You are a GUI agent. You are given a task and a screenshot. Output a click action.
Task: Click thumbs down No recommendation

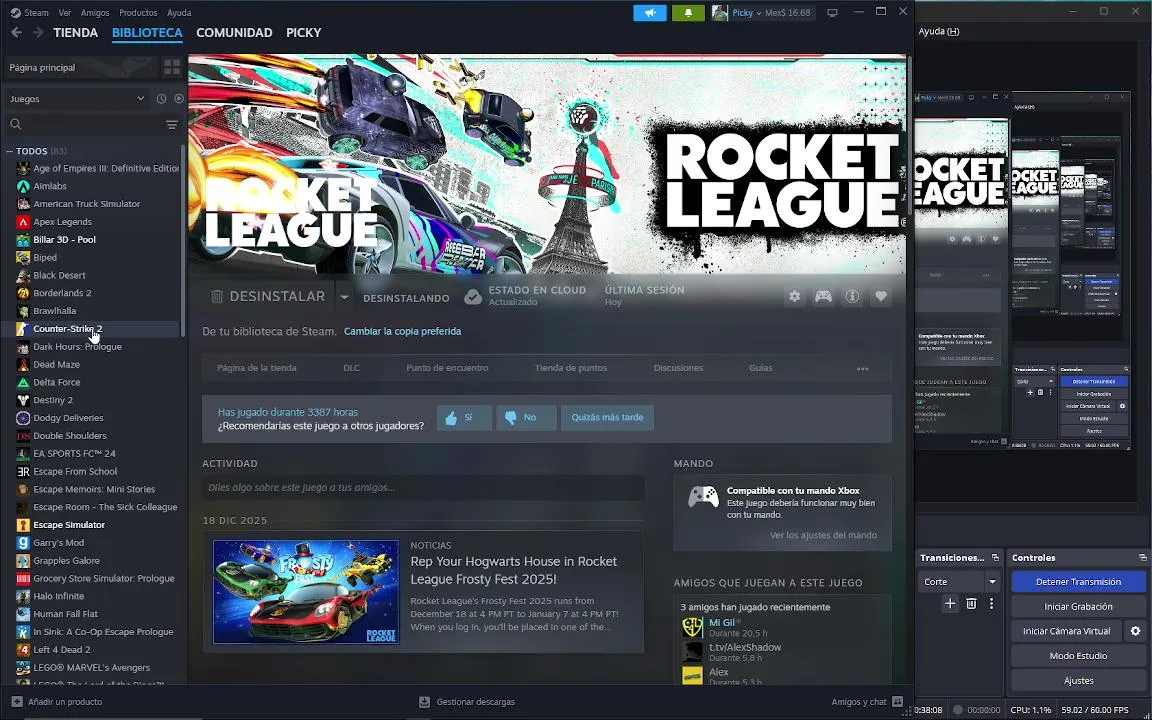pos(526,417)
